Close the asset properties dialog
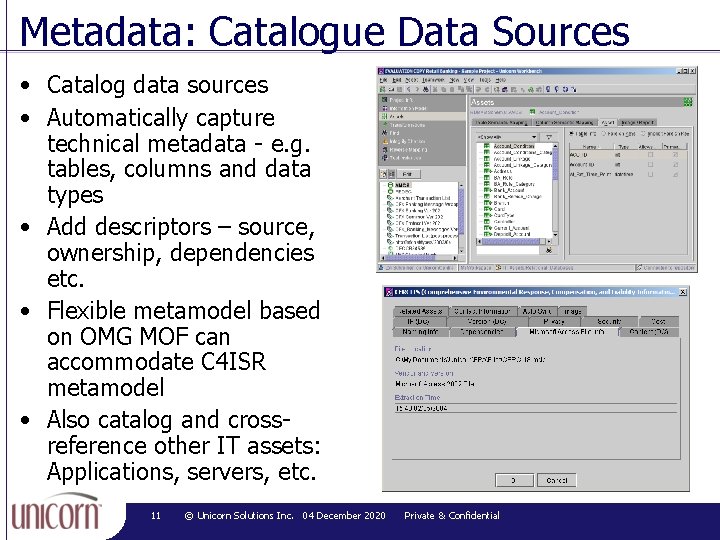Screen dimensions: 720x540 pos(682,292)
